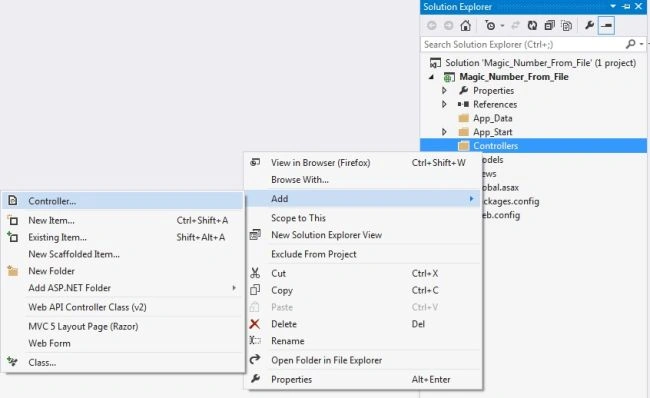The image size is (650, 398).
Task: Open the Solution Explorer window position dropdown
Action: 613,7
